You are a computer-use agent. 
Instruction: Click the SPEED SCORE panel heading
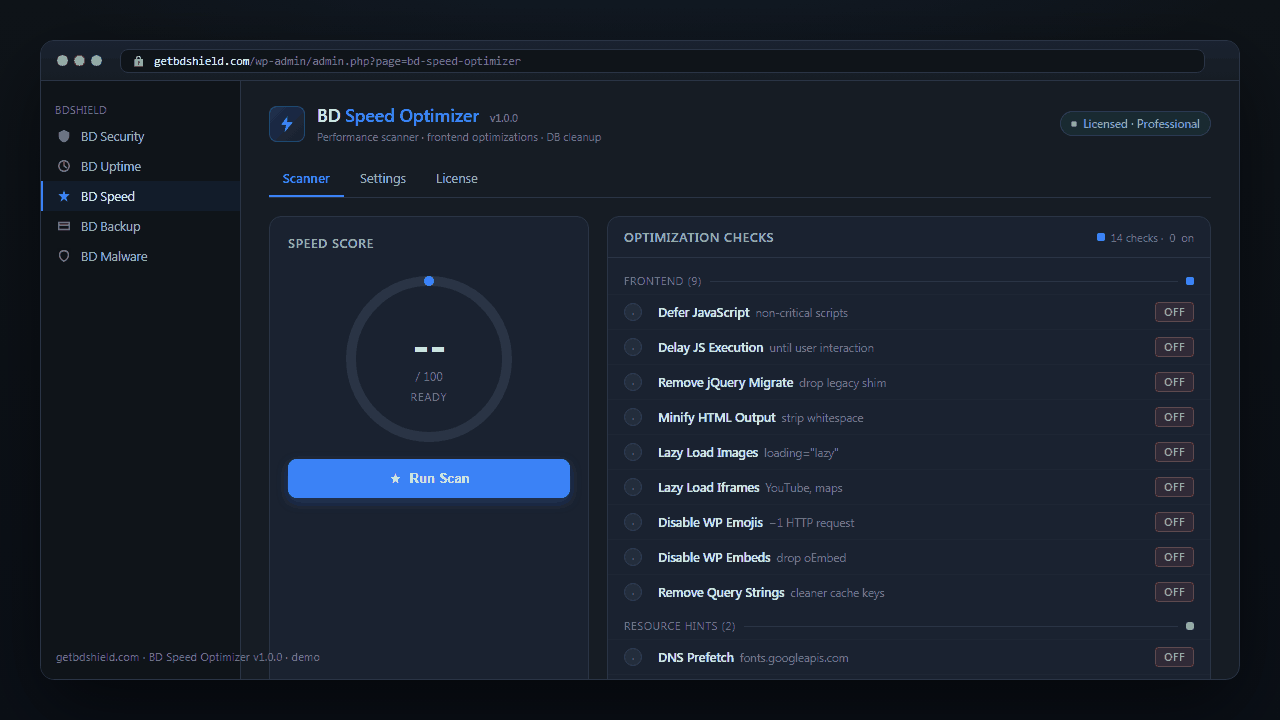coord(331,243)
